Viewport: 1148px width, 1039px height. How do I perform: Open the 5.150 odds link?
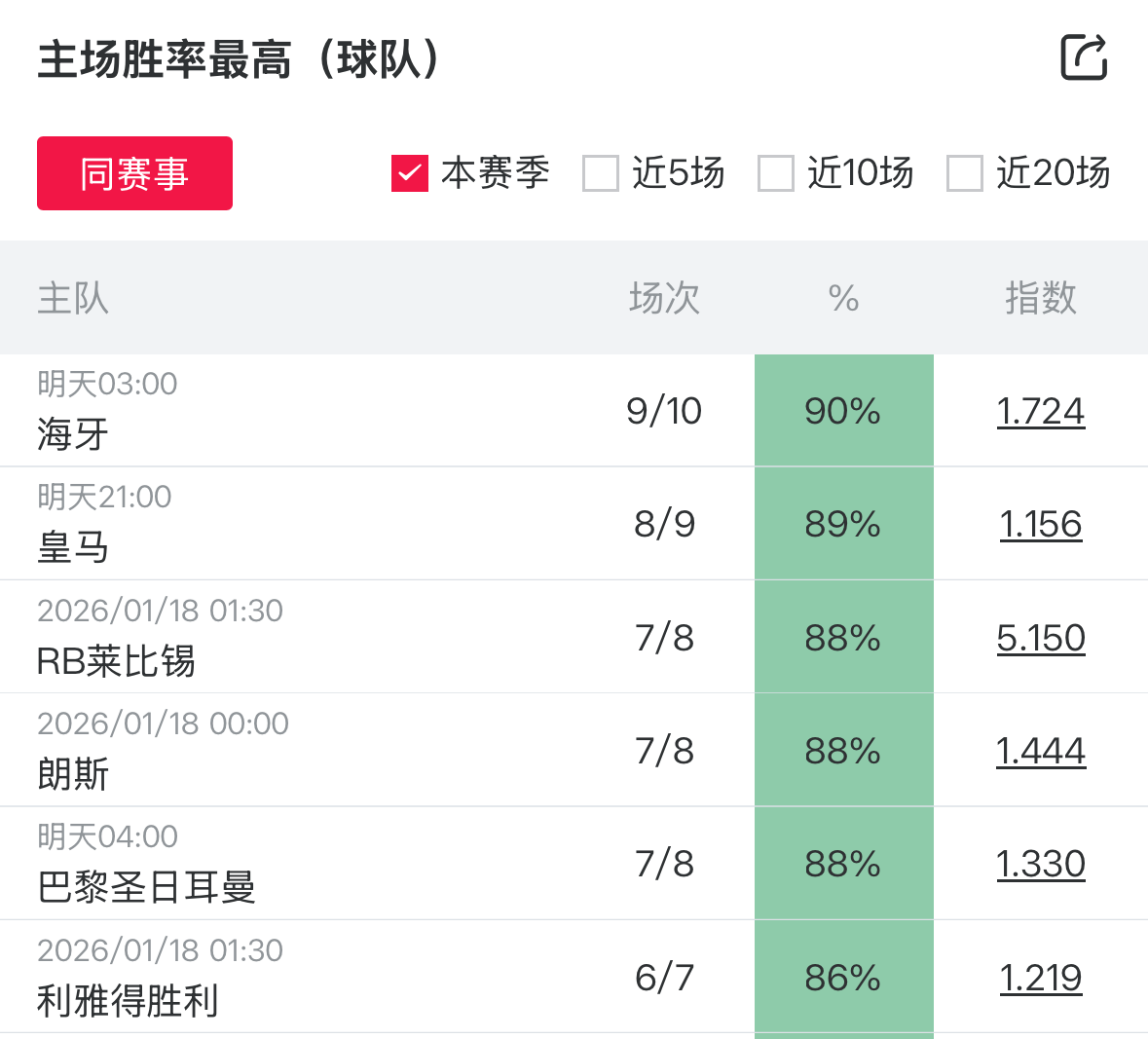[x=1040, y=638]
